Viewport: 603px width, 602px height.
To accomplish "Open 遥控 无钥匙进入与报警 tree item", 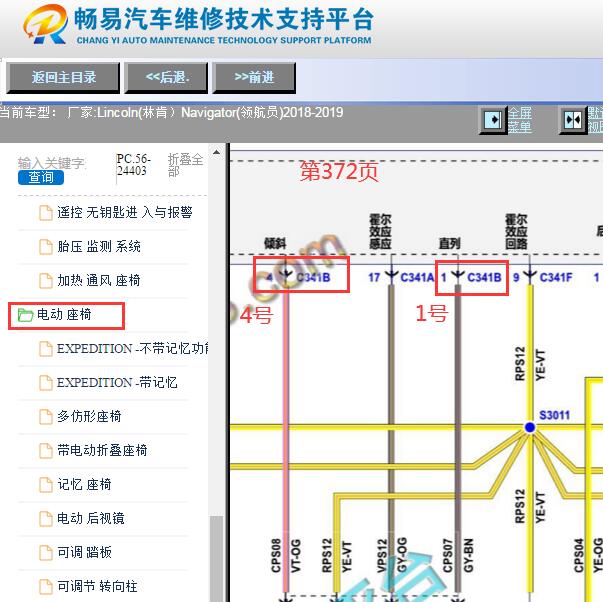I will point(124,212).
